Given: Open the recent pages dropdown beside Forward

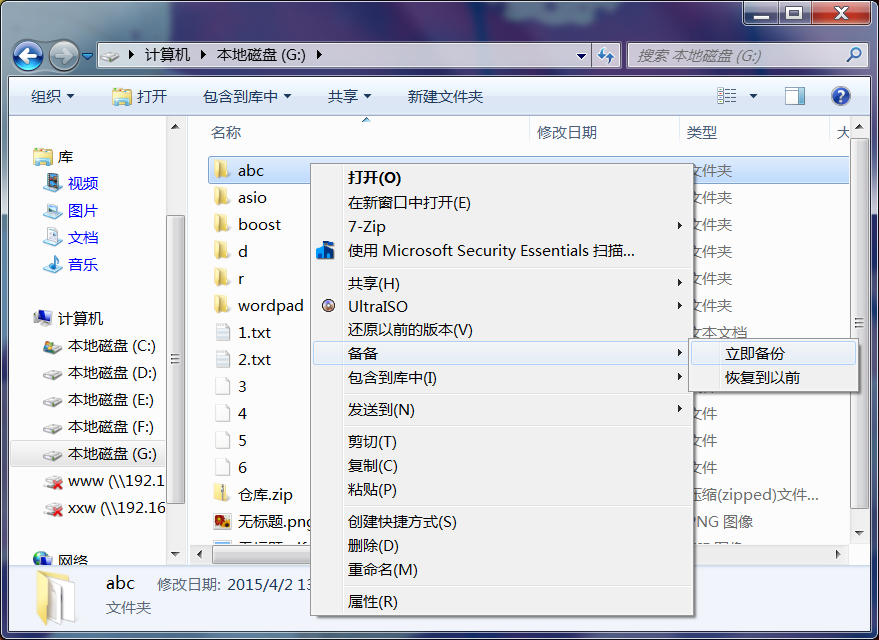Looking at the screenshot, I should click(87, 56).
